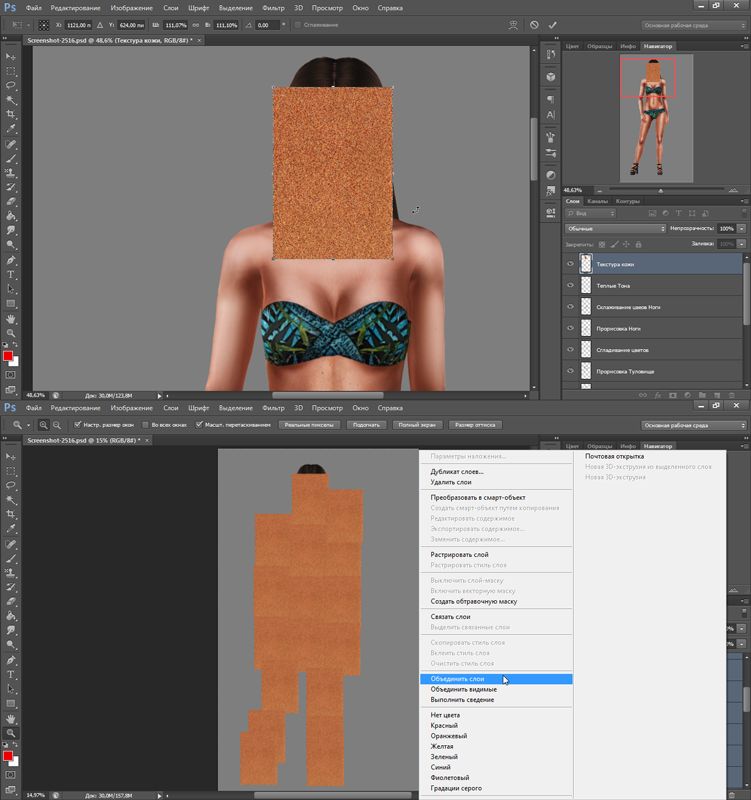Open workspace dropdown in lower window
The width and height of the screenshot is (751, 800).
[x=693, y=425]
